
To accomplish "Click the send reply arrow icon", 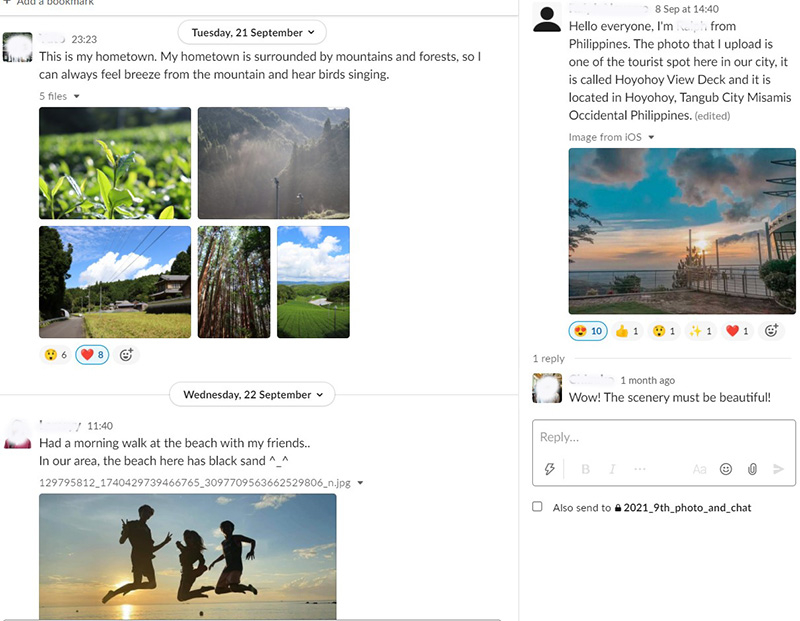I will pos(778,469).
